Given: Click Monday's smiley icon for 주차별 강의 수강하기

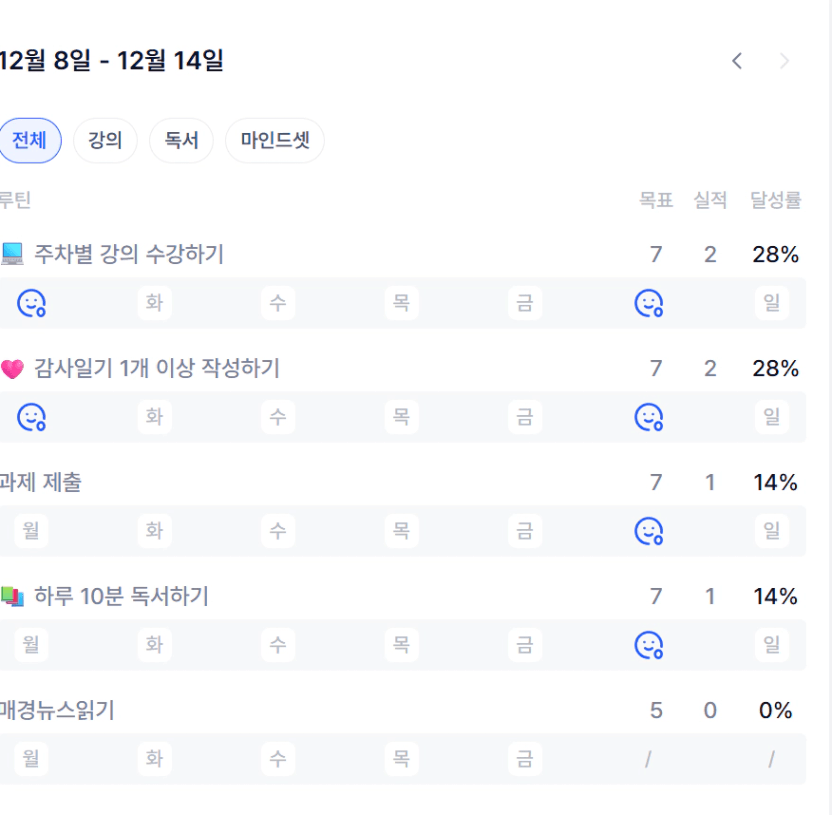Looking at the screenshot, I should pyautogui.click(x=31, y=303).
